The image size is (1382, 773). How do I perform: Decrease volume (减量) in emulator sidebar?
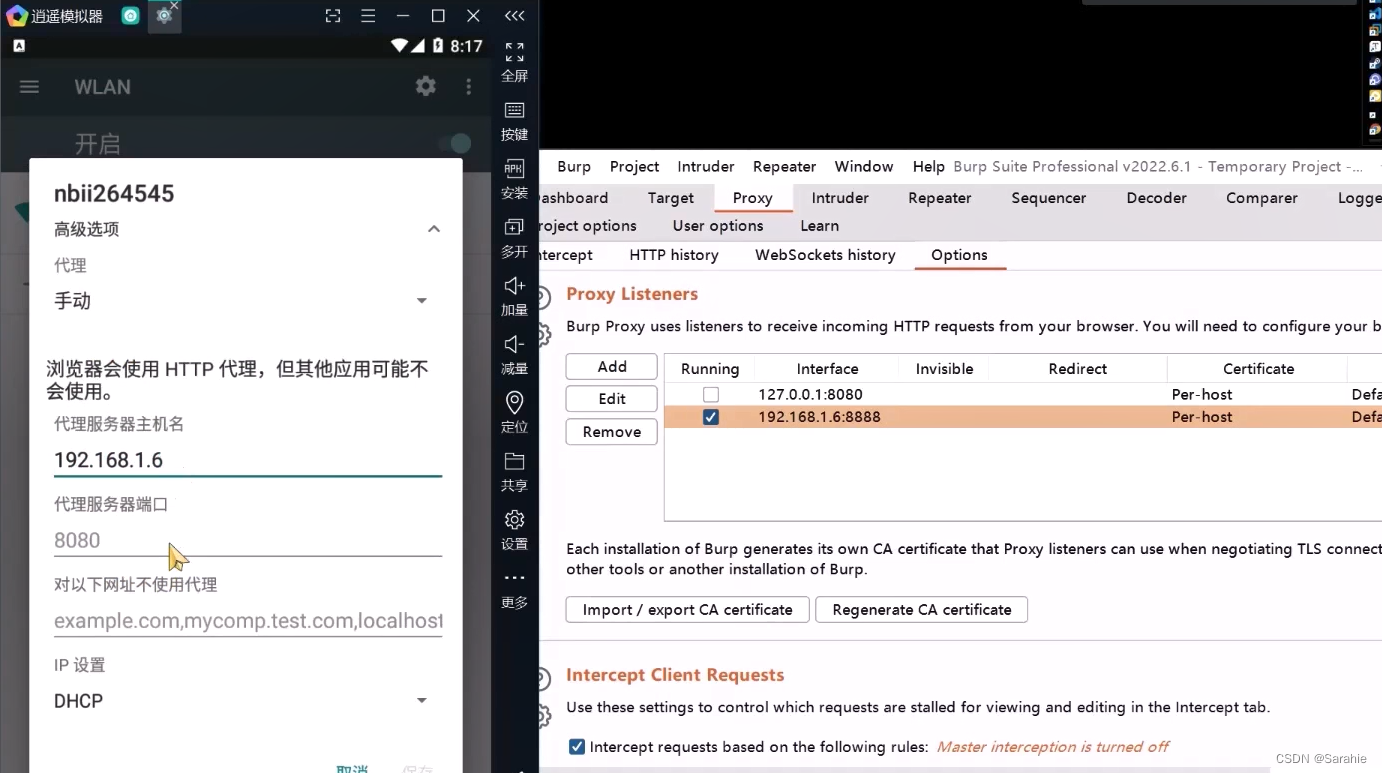point(514,355)
